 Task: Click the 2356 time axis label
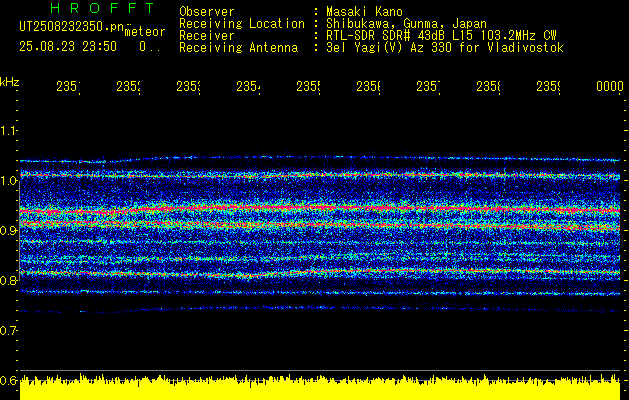(369, 86)
